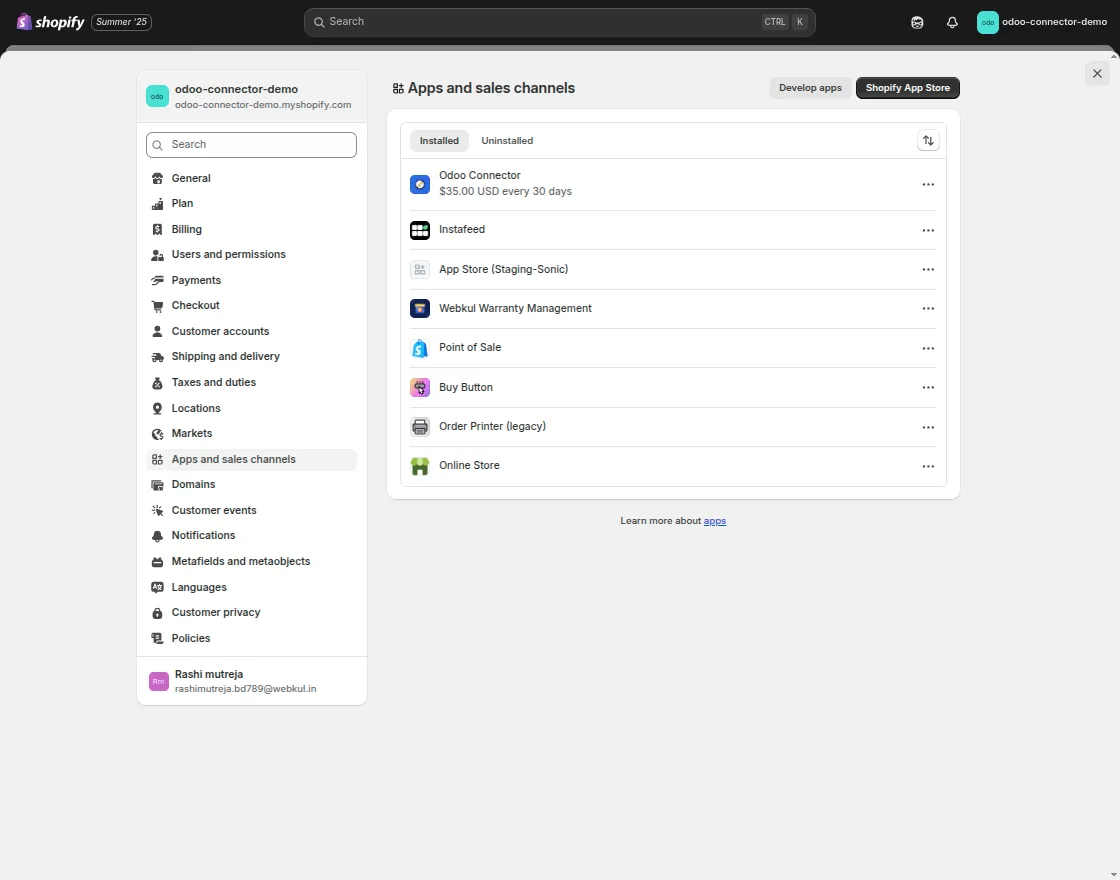Open the notifications bell
Viewport: 1120px width, 880px height.
[951, 21]
